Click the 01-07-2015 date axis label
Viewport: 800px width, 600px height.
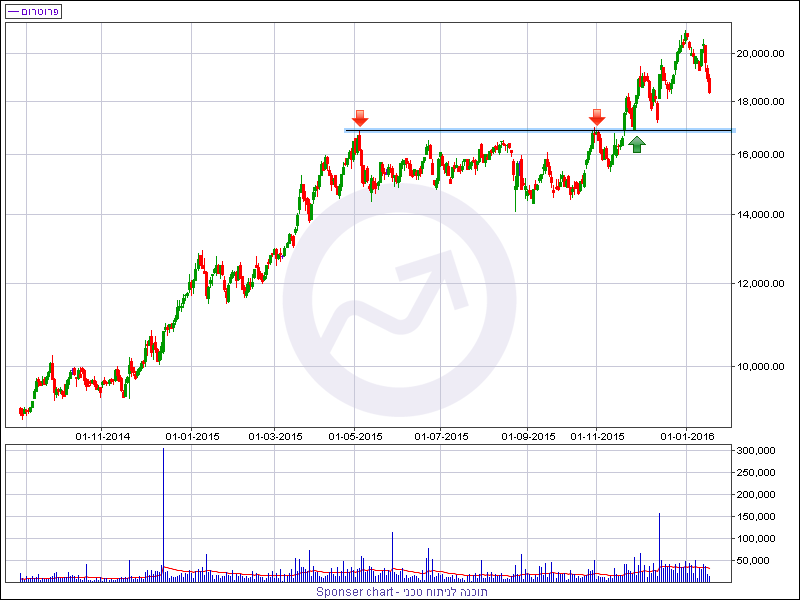coord(441,437)
